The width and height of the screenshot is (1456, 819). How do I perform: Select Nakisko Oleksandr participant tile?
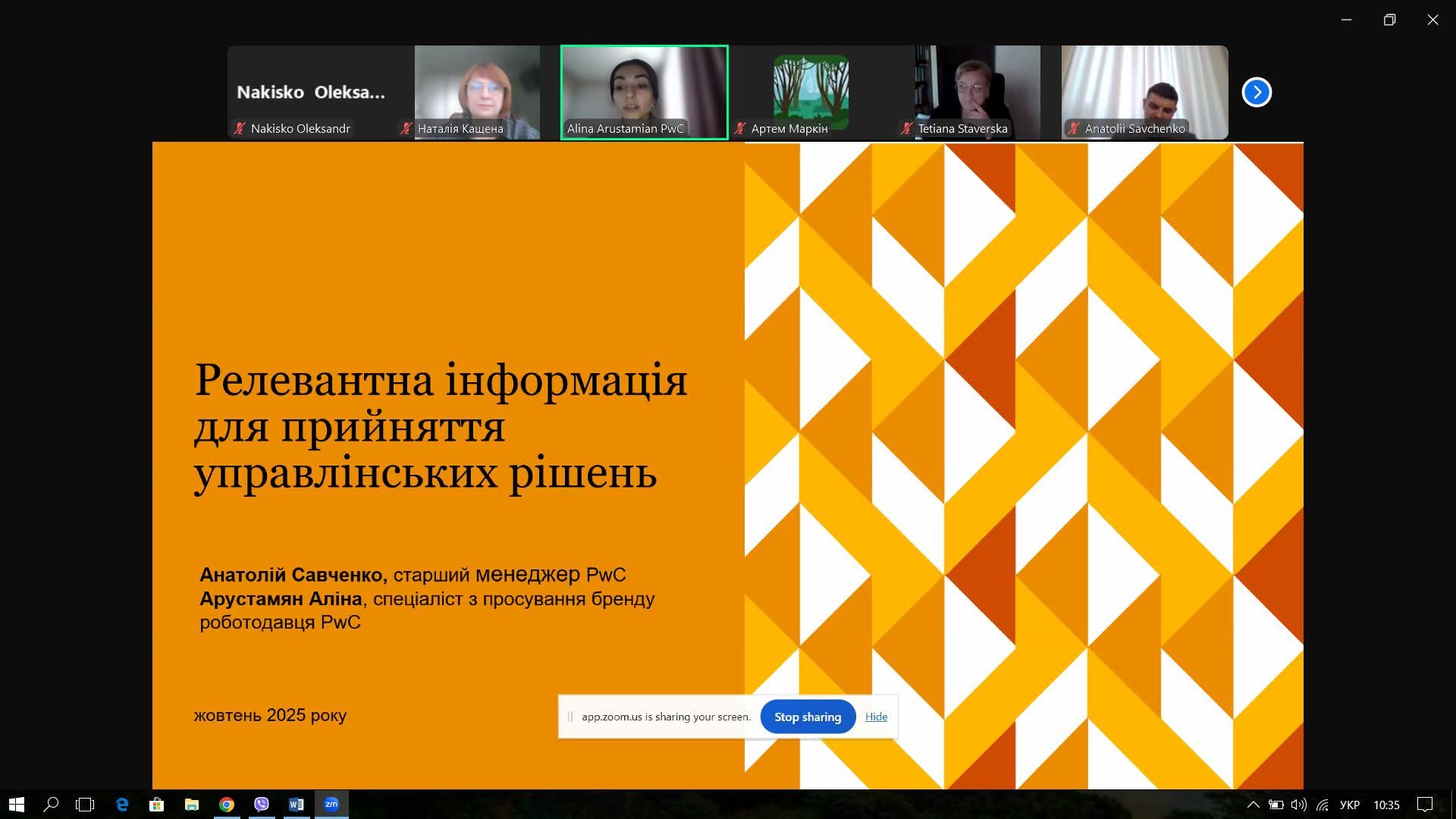pyautogui.click(x=311, y=93)
